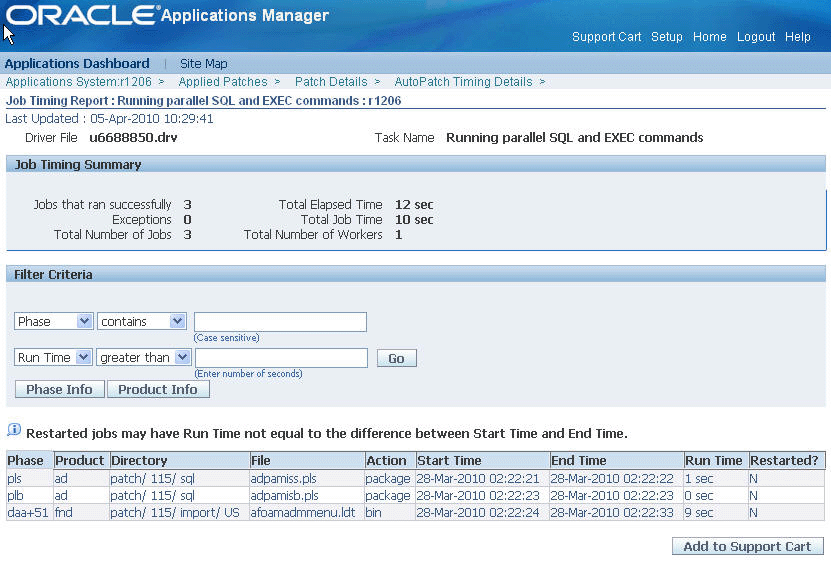Click the File column header
Screen dimensions: 831x564
coord(307,460)
